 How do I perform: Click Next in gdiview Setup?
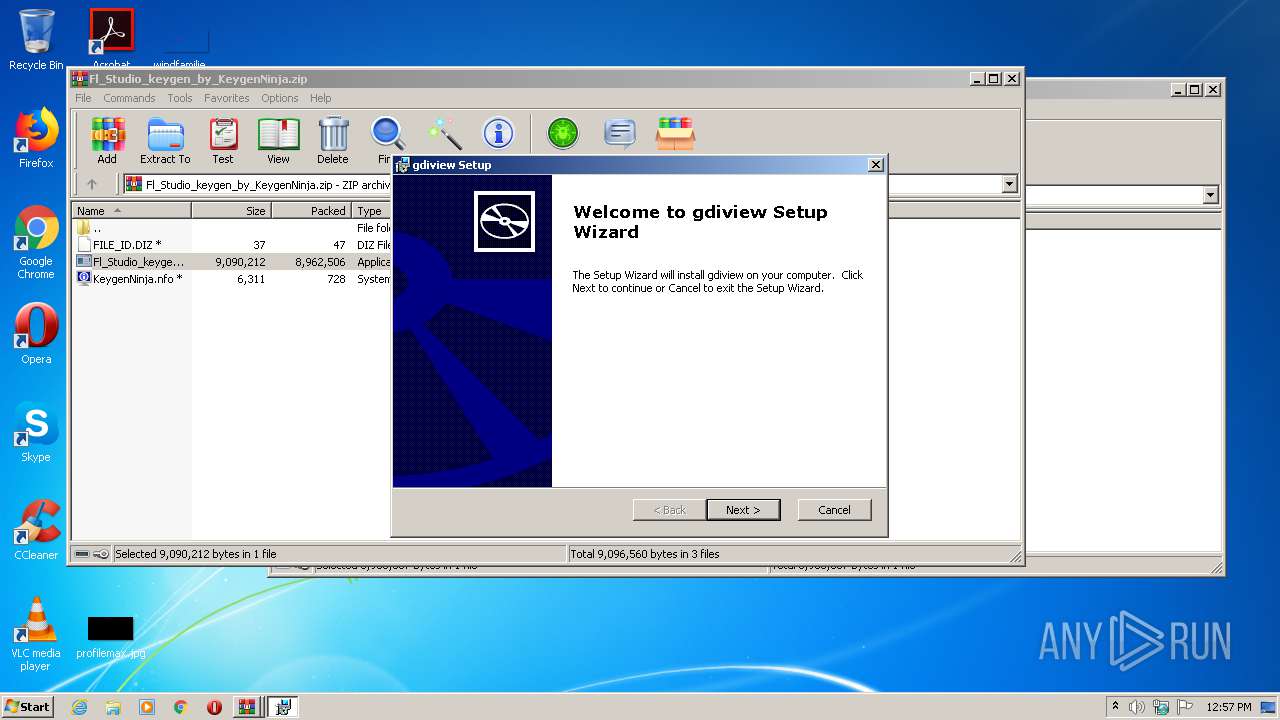click(743, 510)
